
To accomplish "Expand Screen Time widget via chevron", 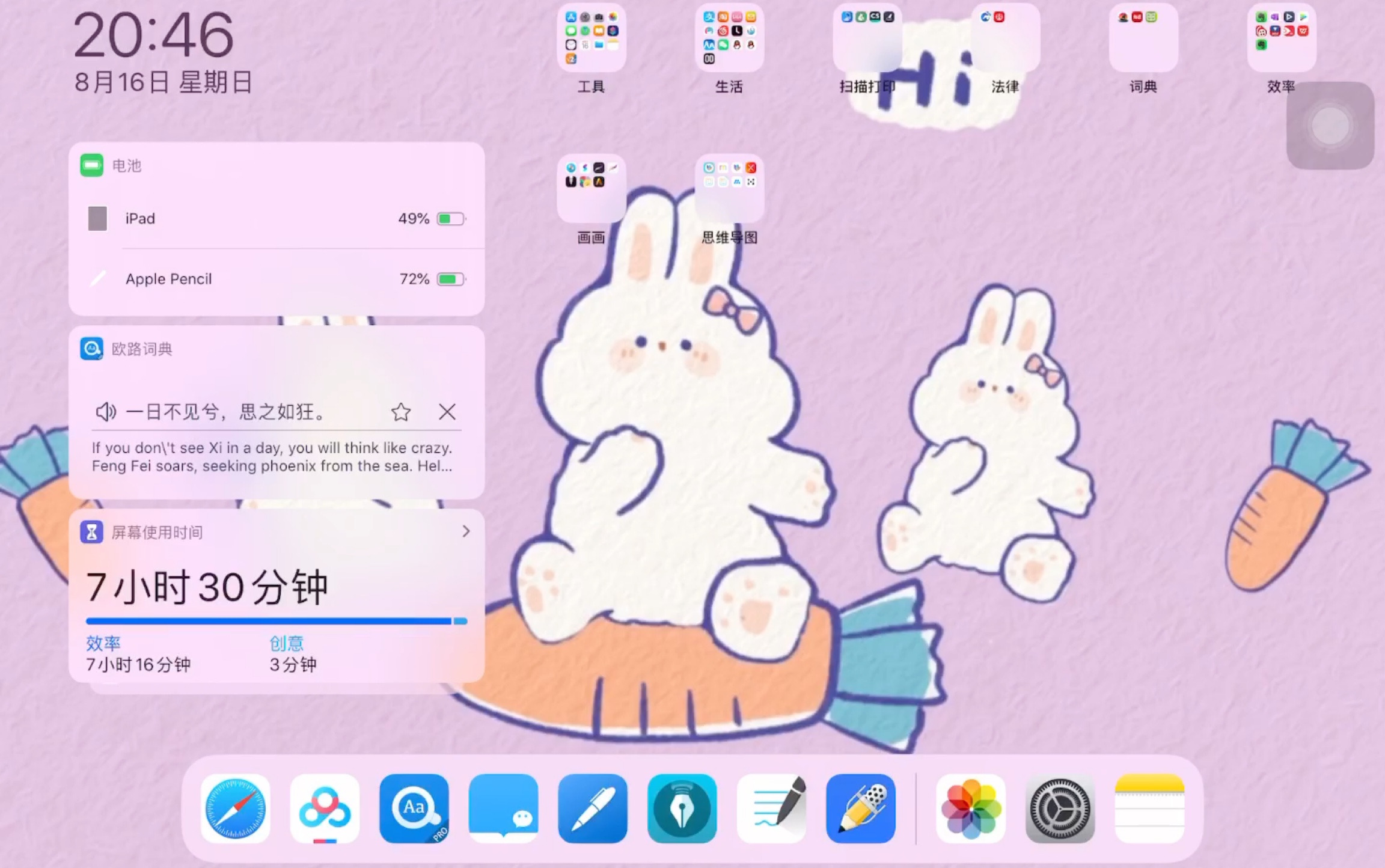I will click(x=466, y=531).
